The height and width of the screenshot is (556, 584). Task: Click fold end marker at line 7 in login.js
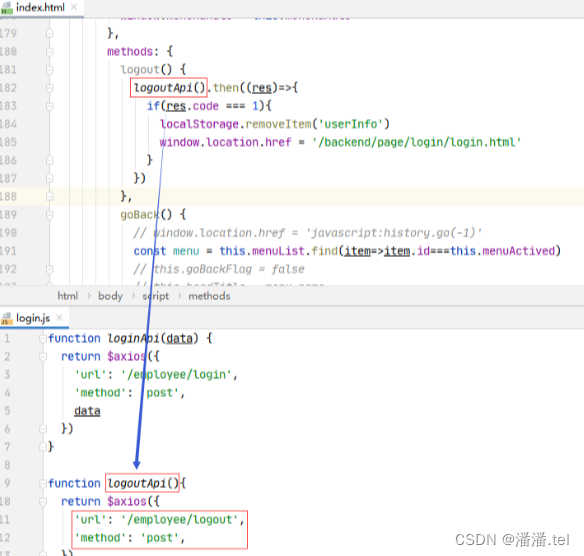pyautogui.click(x=43, y=447)
